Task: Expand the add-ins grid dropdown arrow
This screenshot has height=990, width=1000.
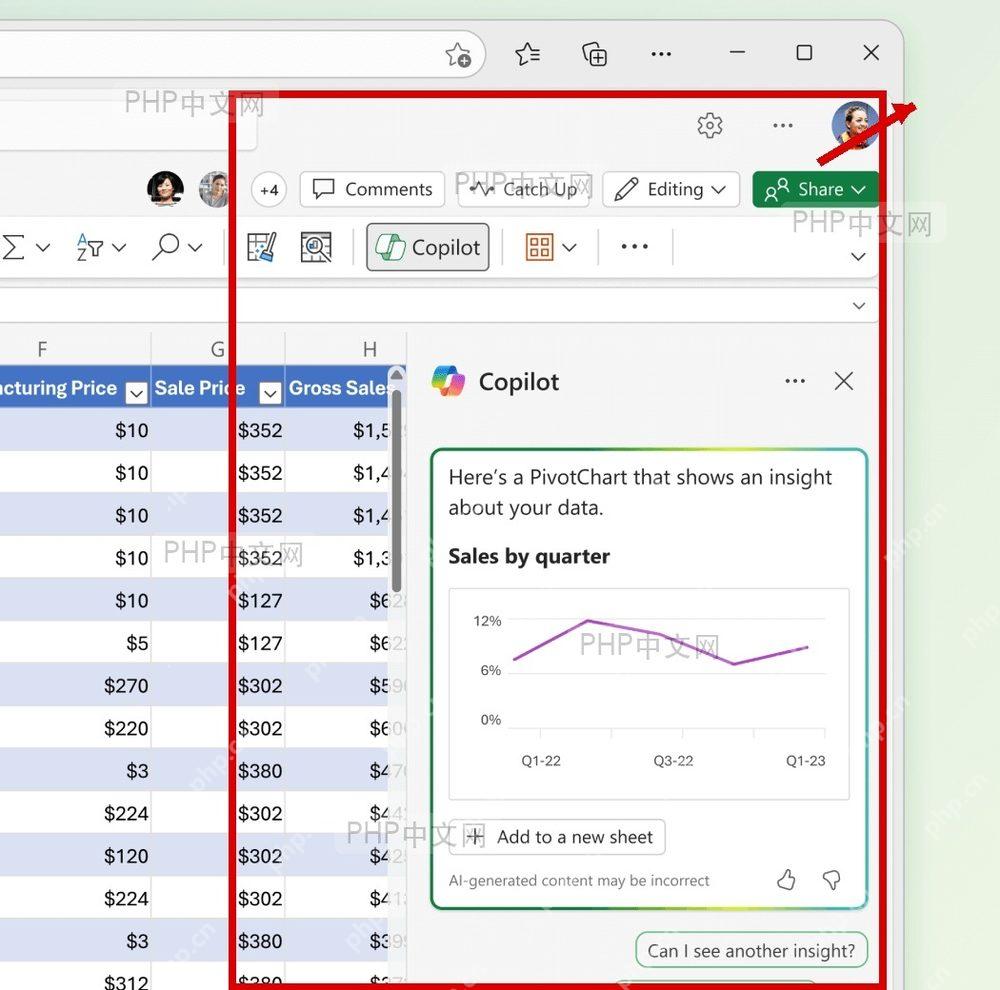Action: tap(570, 247)
